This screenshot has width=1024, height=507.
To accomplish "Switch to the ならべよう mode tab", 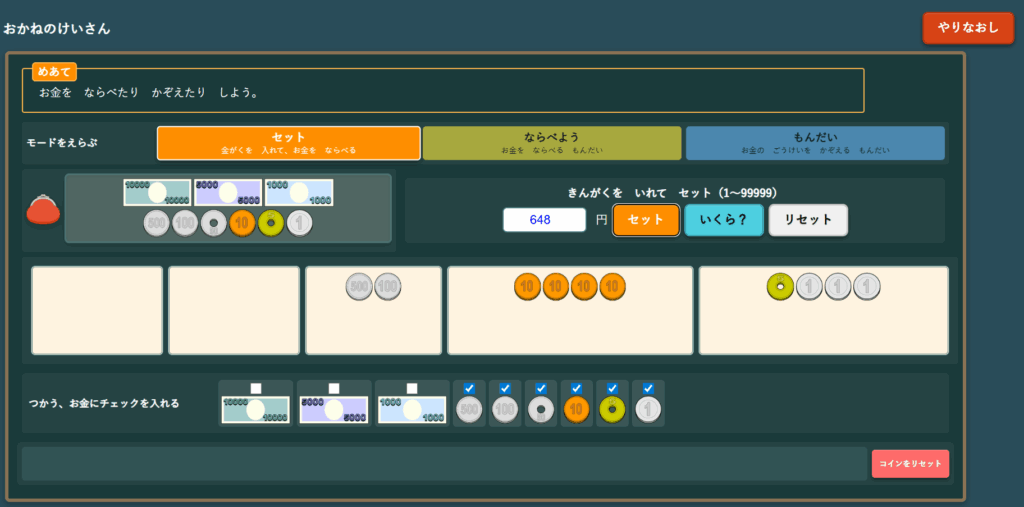I will click(x=551, y=143).
